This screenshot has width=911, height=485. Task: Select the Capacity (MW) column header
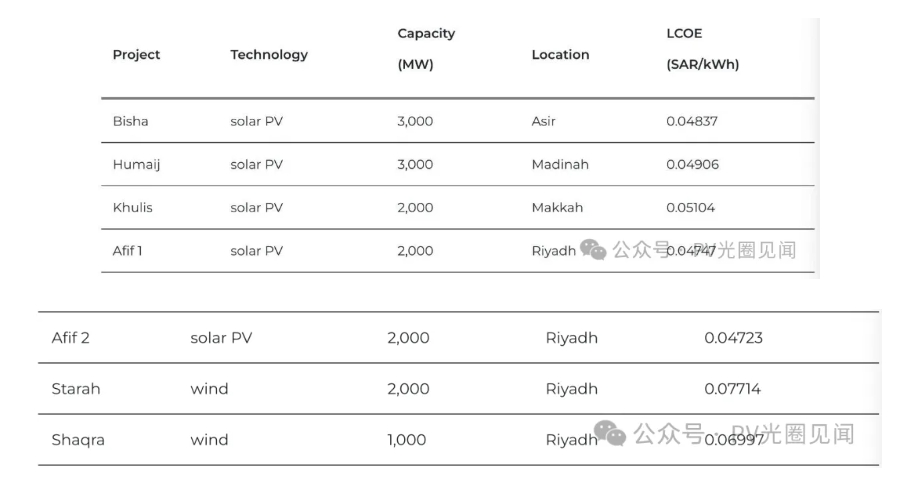tap(426, 48)
